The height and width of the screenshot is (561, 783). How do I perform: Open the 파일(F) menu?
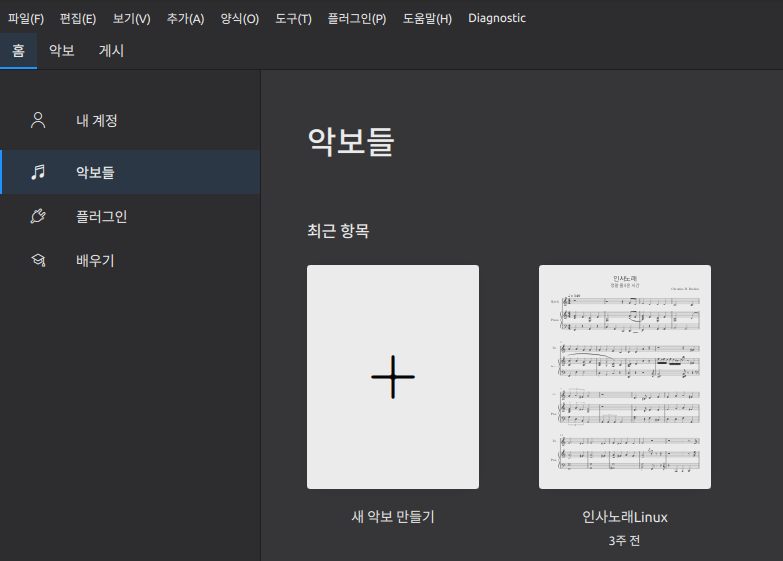[26, 19]
